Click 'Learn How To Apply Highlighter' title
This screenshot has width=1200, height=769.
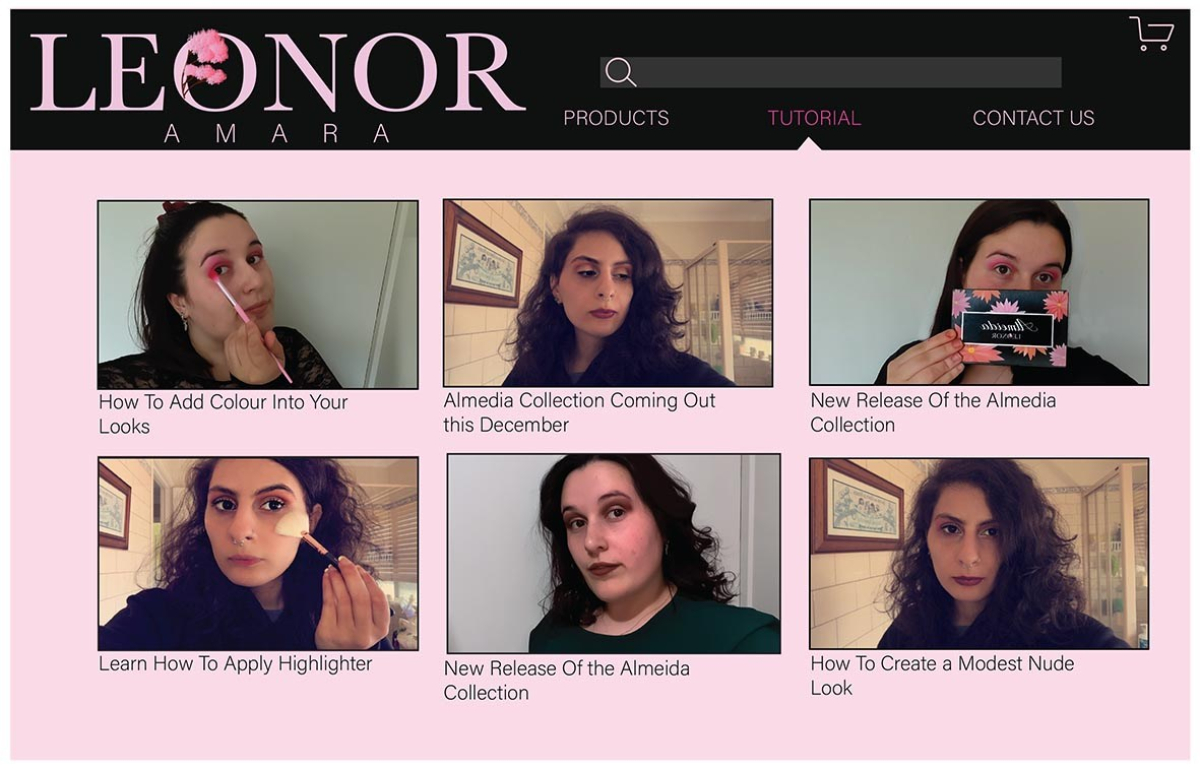(x=235, y=664)
